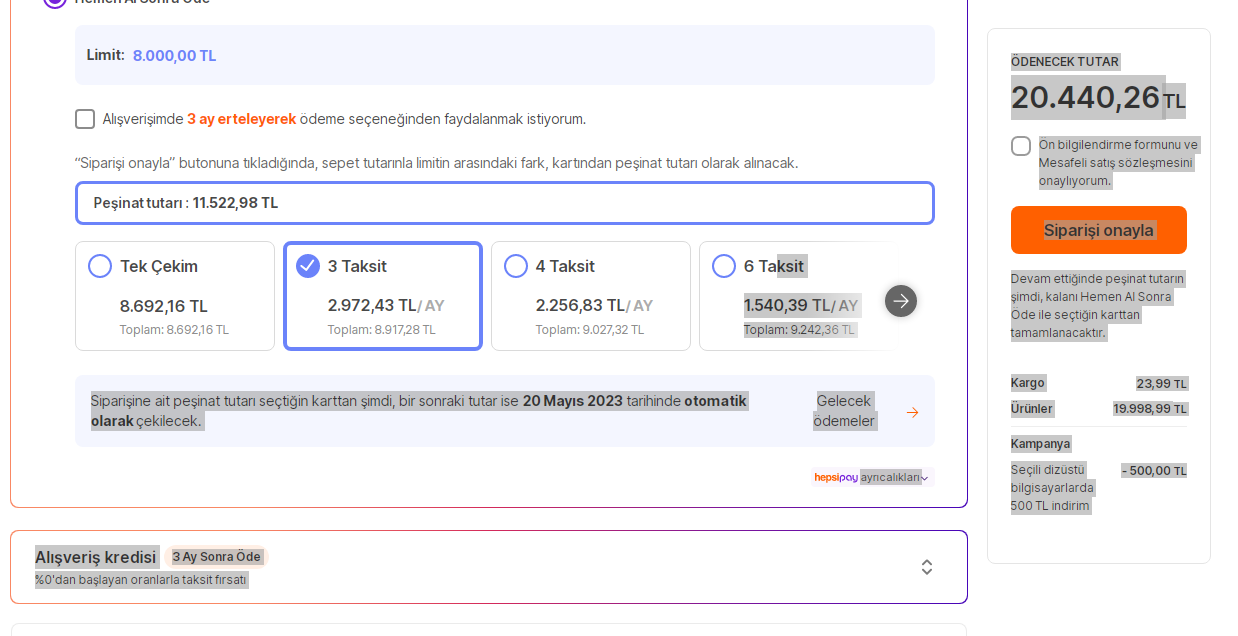Viewport: 1238px width, 636px height.
Task: Enable the 3 ay erteleyerek payment checkbox
Action: [85, 119]
